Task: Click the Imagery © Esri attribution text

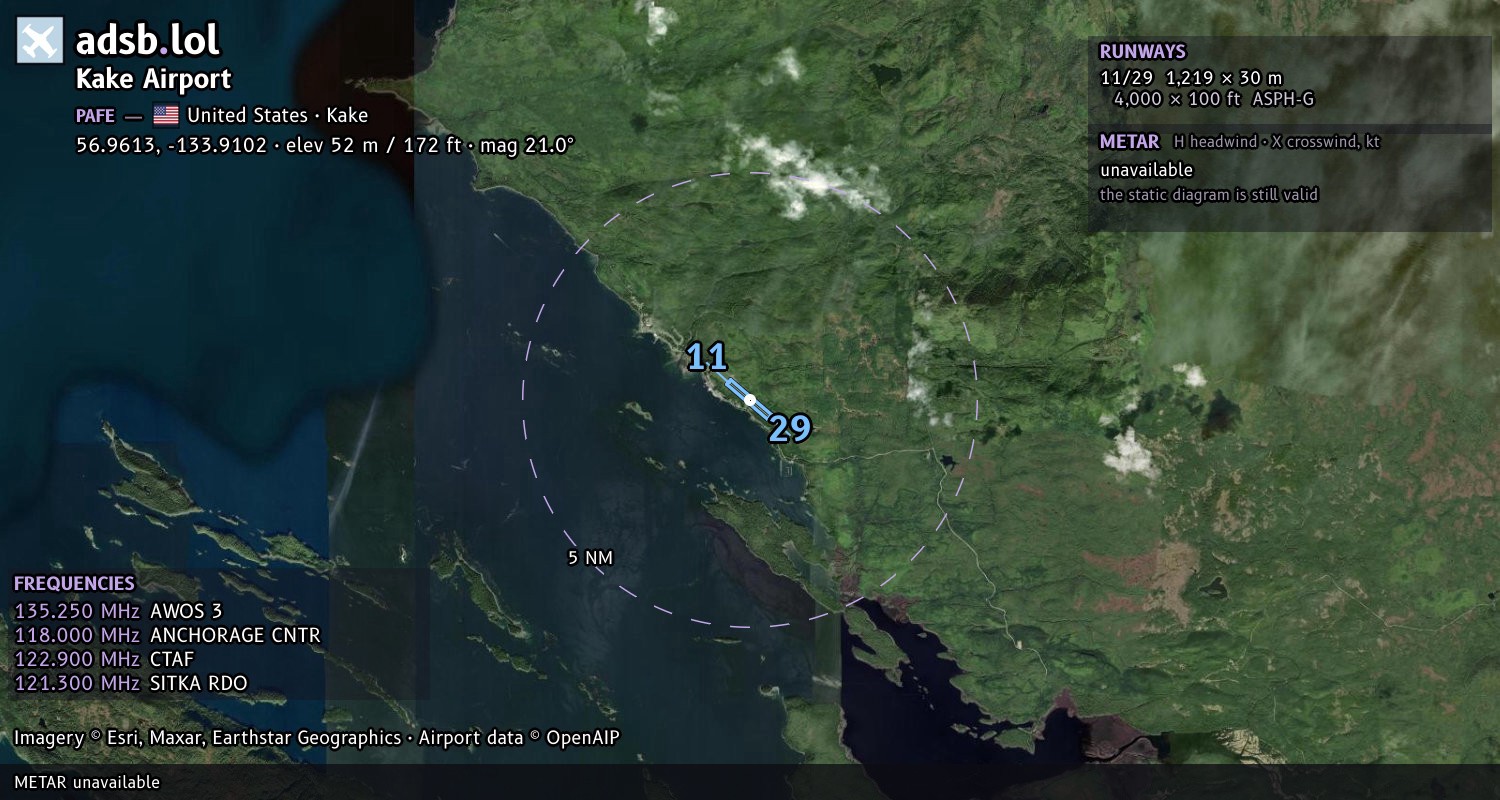Action: tap(316, 738)
